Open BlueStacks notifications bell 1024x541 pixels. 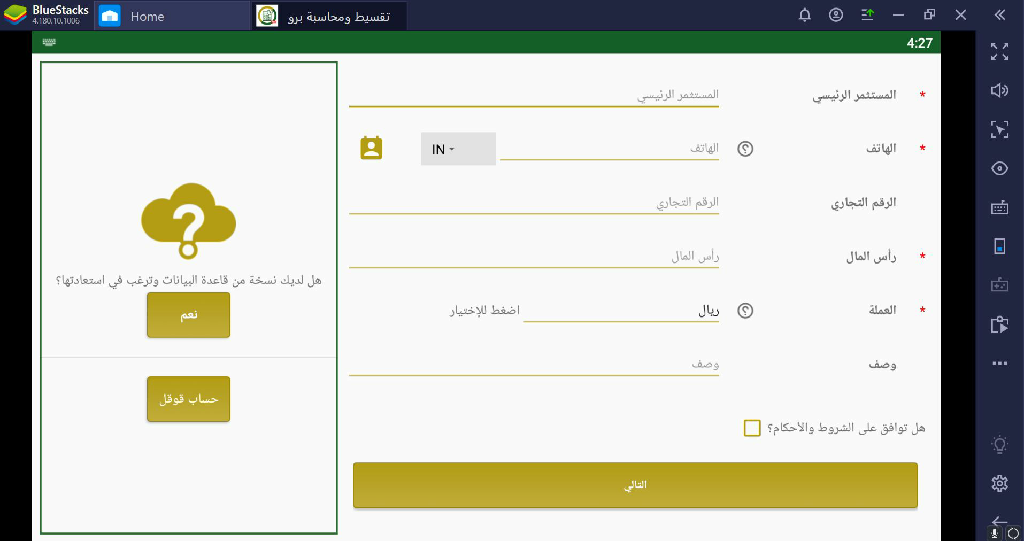point(805,15)
